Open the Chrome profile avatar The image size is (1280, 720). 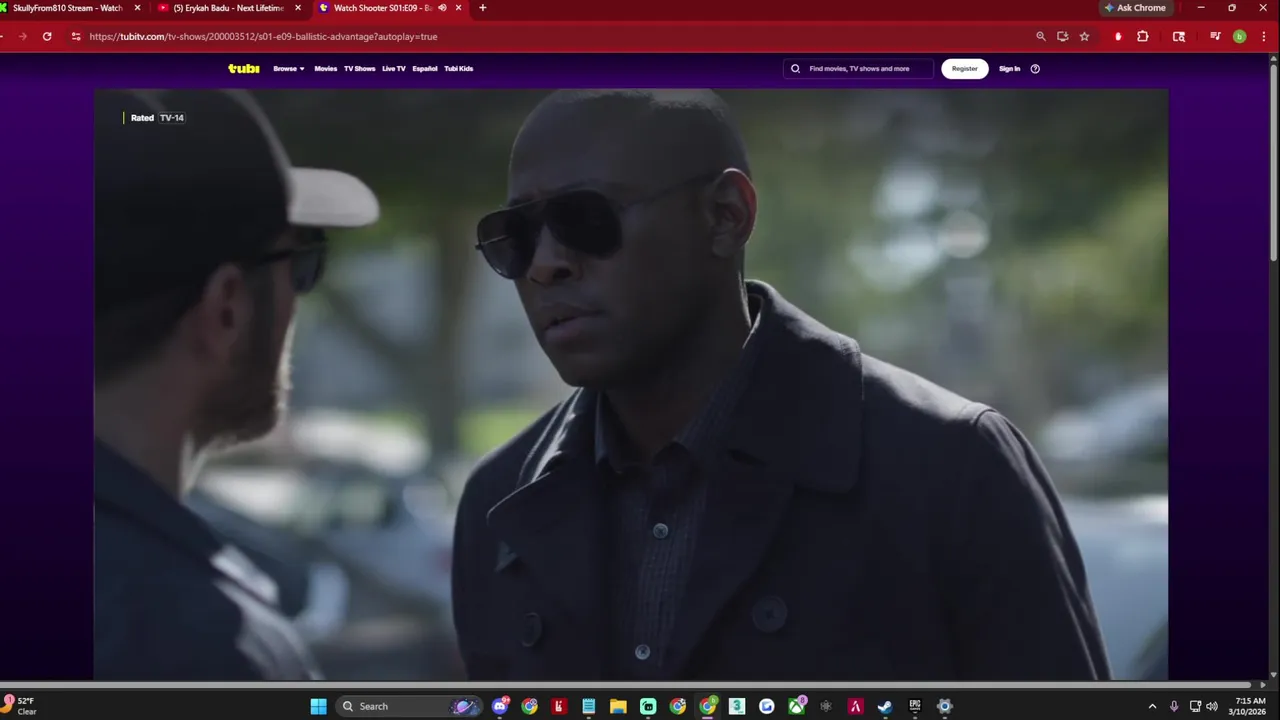coord(1240,36)
